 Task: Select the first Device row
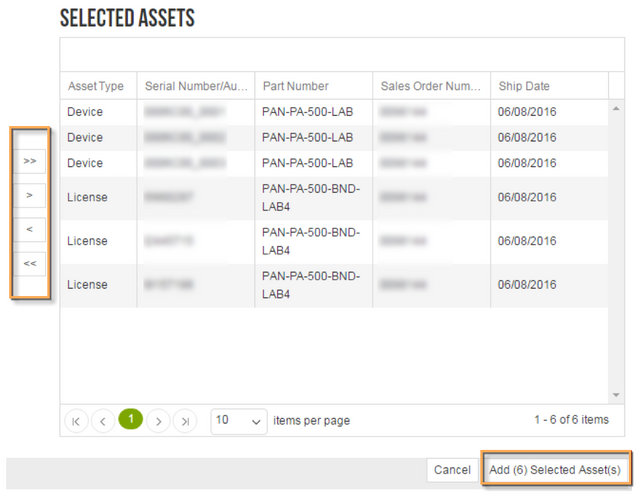300,112
